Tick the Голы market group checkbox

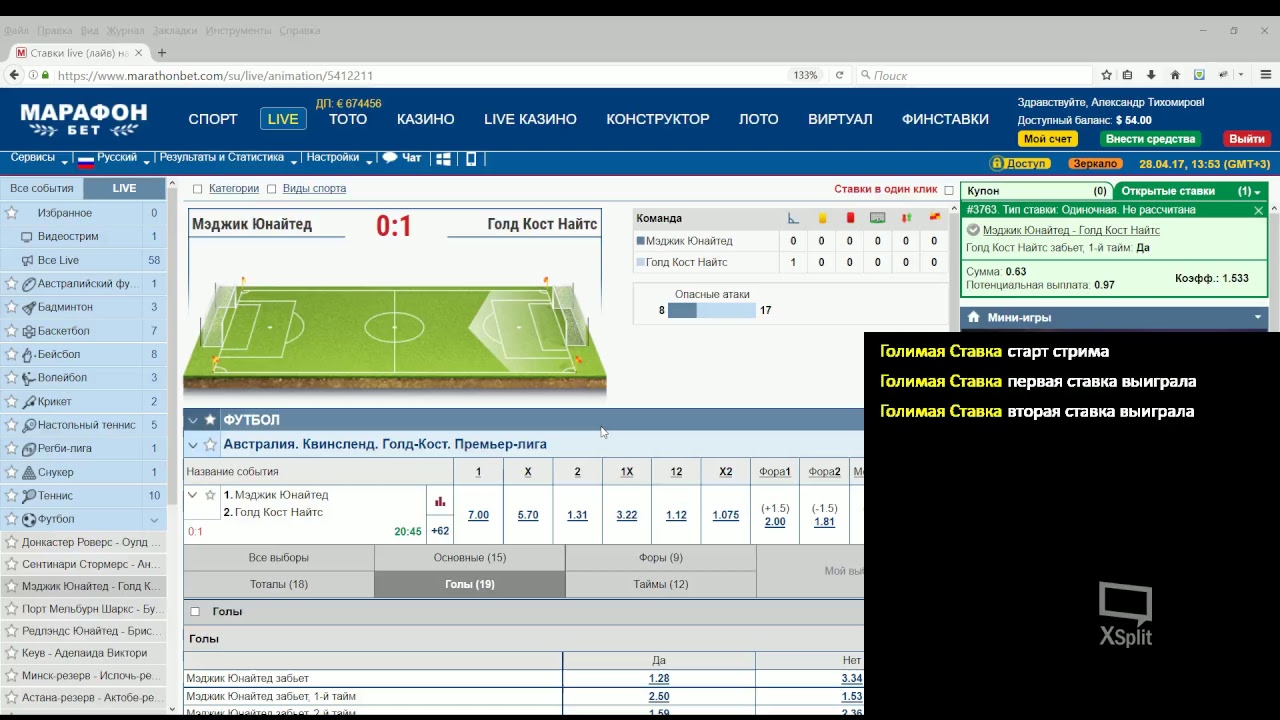click(195, 611)
